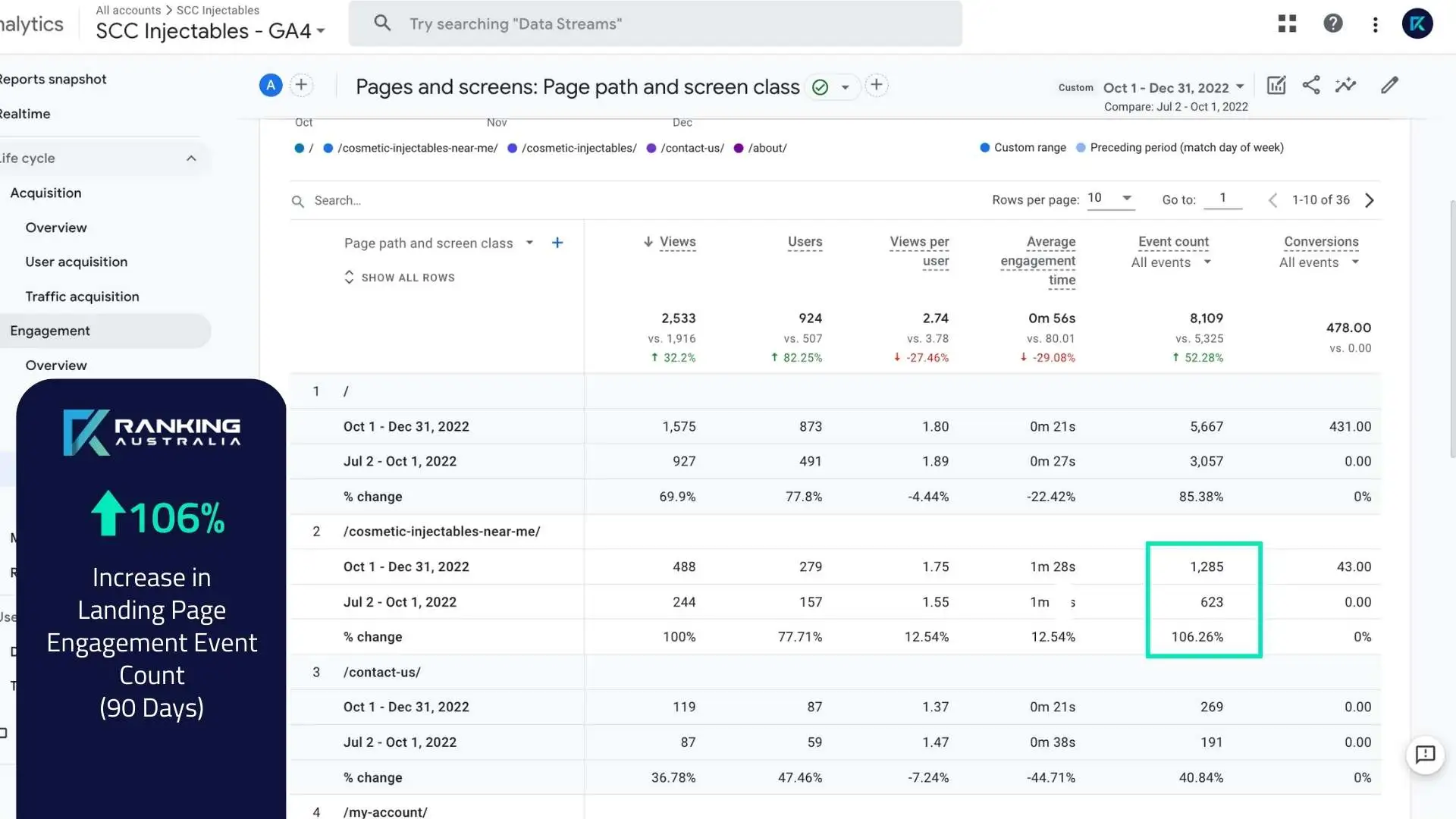This screenshot has width=1456, height=819.
Task: Collapse the Life cycle section chevron
Action: [x=191, y=158]
